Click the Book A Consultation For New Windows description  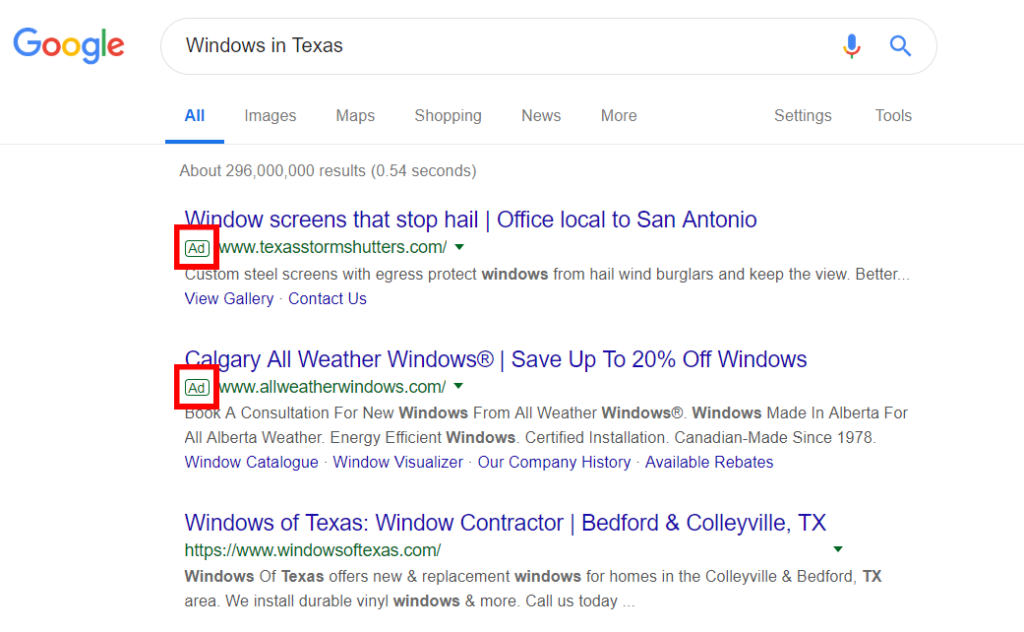click(x=546, y=425)
